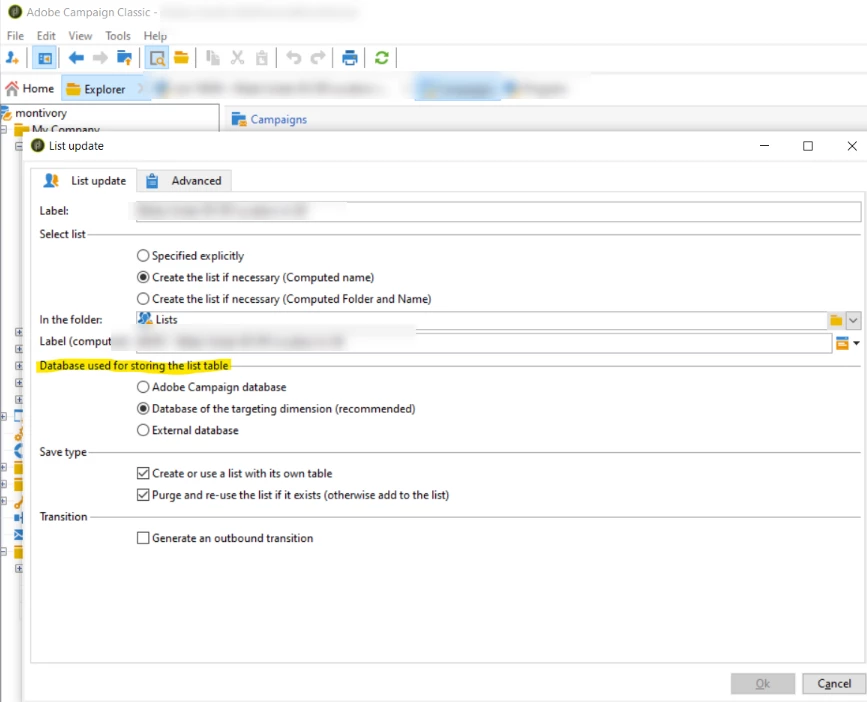Image resolution: width=867 pixels, height=702 pixels.
Task: Click the Label (computed) input field
Action: 484,343
